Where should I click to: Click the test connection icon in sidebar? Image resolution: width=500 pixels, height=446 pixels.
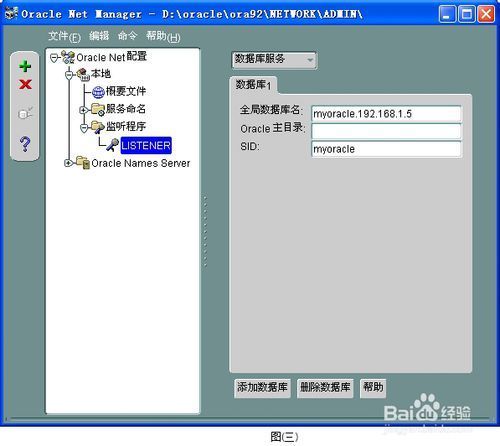click(x=25, y=113)
